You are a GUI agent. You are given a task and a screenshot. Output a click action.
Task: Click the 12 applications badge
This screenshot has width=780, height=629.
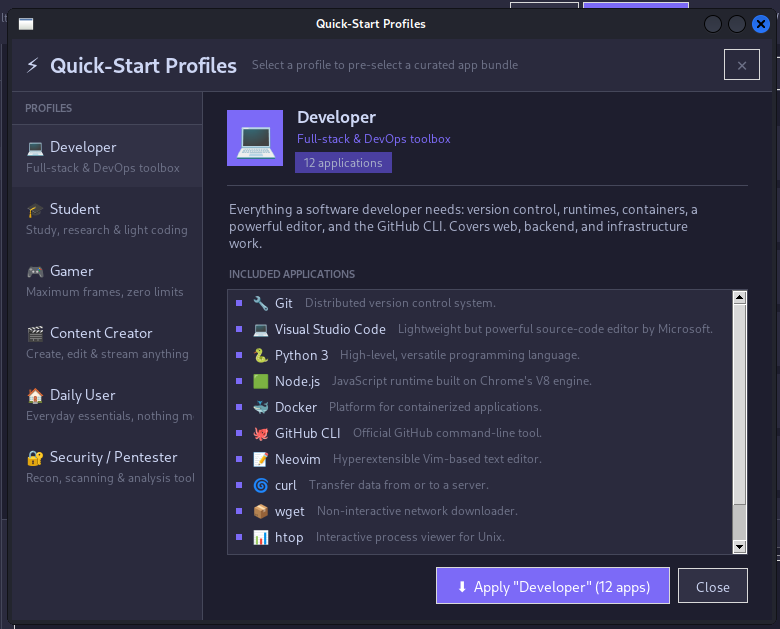343,163
